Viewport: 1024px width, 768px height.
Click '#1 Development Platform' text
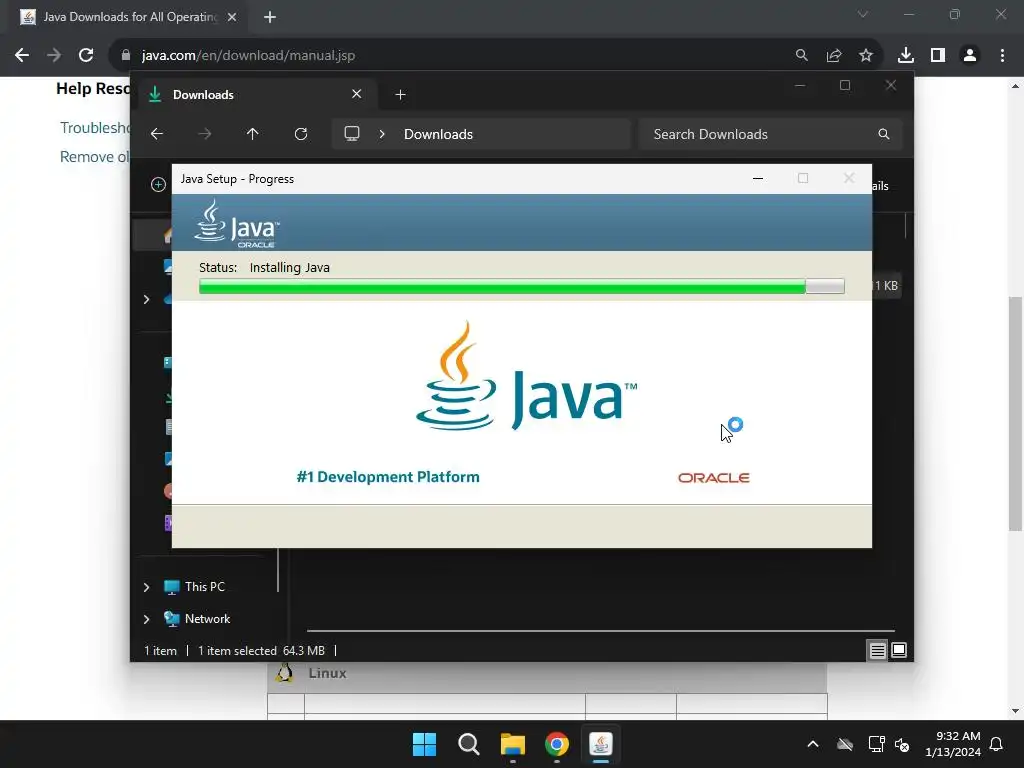click(x=388, y=477)
